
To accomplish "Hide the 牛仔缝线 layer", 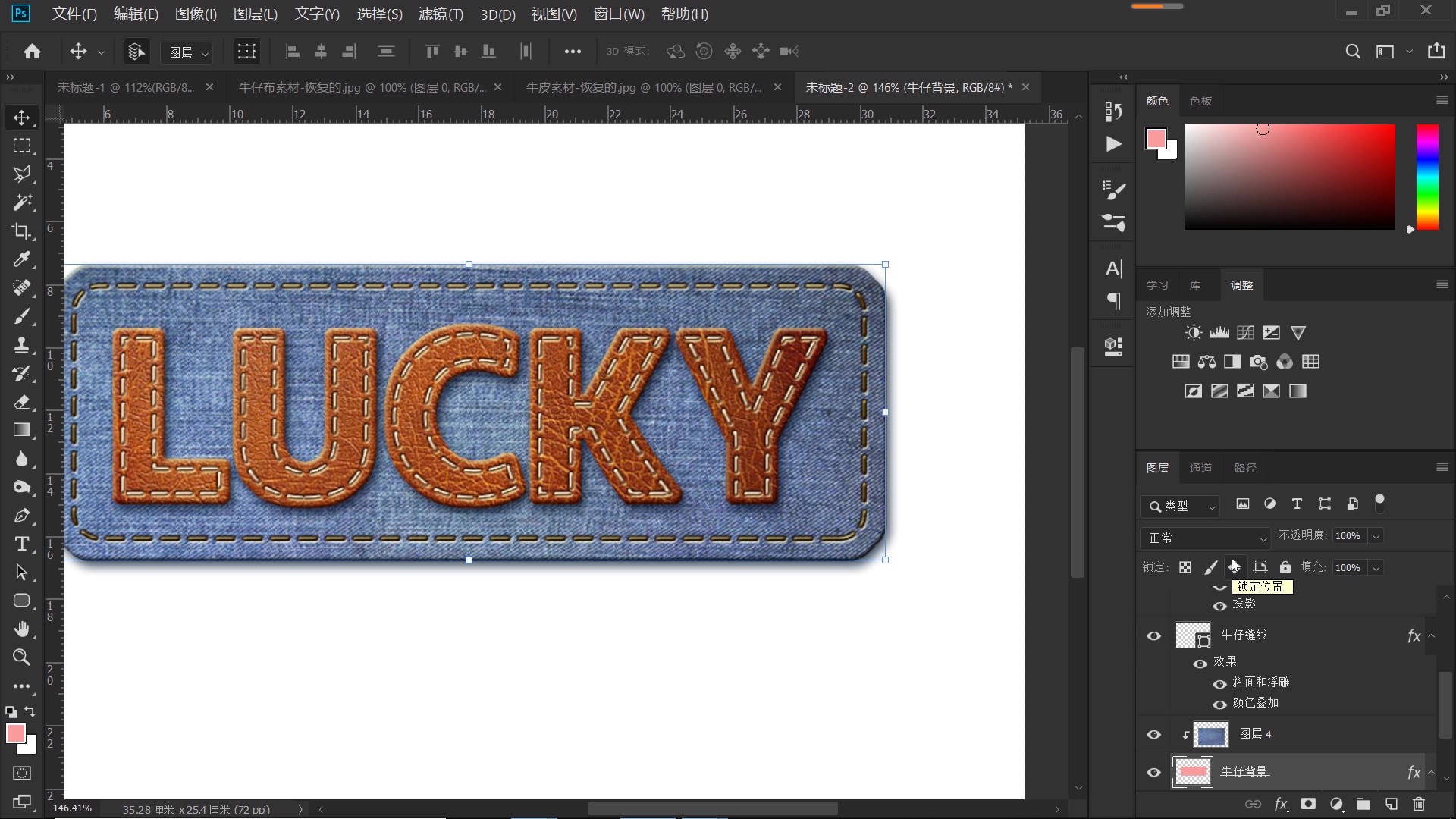I will click(x=1153, y=636).
